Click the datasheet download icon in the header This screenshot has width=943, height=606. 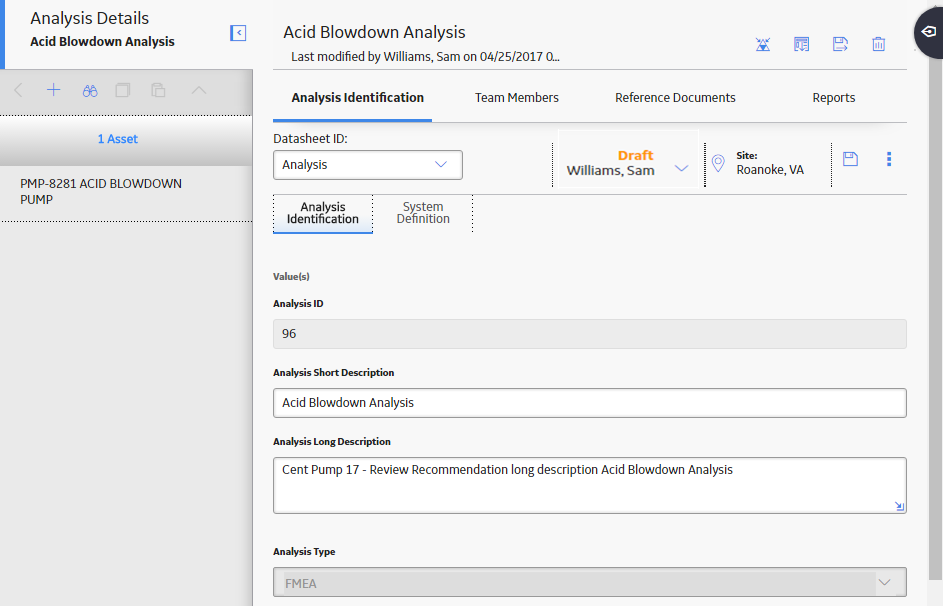click(801, 44)
